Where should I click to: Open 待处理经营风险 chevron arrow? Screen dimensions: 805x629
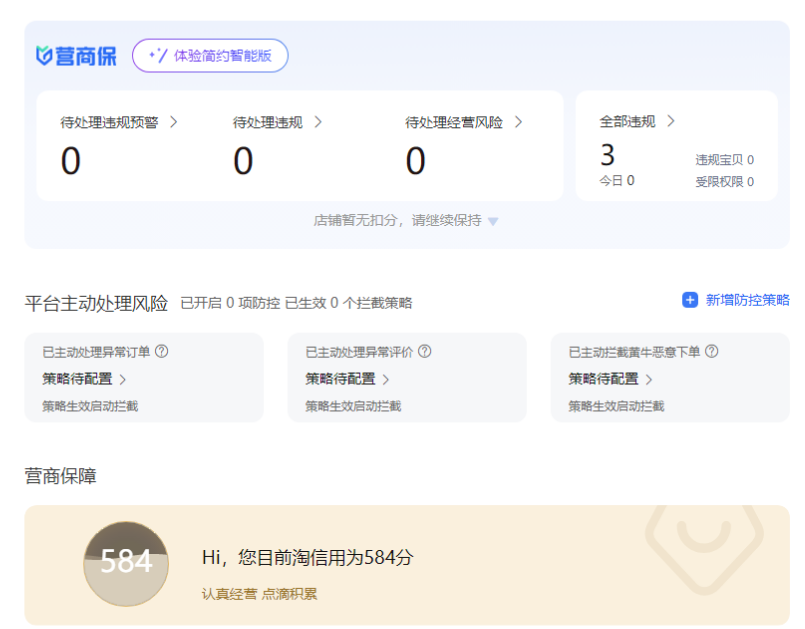(x=519, y=122)
